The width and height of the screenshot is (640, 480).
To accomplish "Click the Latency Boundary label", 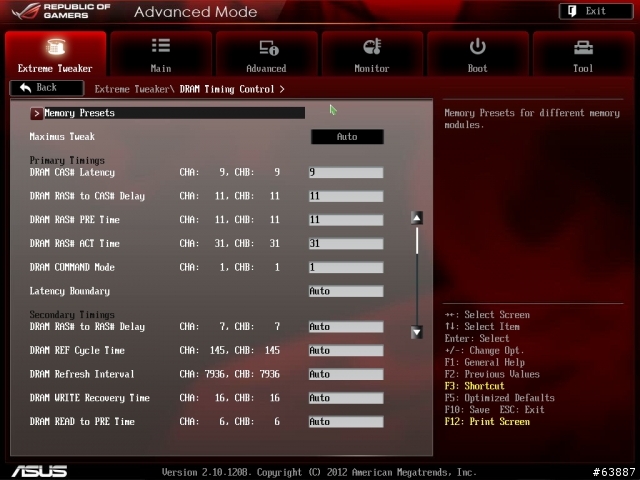I will pos(70,291).
